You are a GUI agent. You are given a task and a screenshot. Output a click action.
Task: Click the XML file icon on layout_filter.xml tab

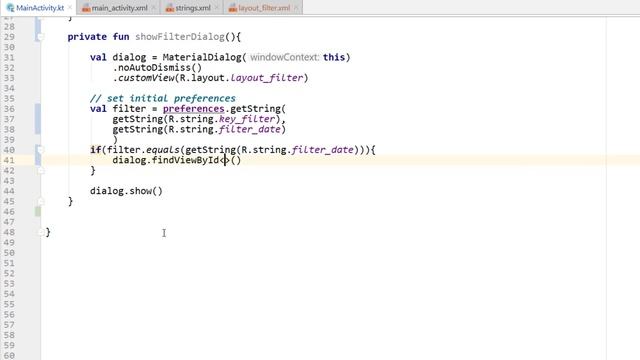coord(233,8)
